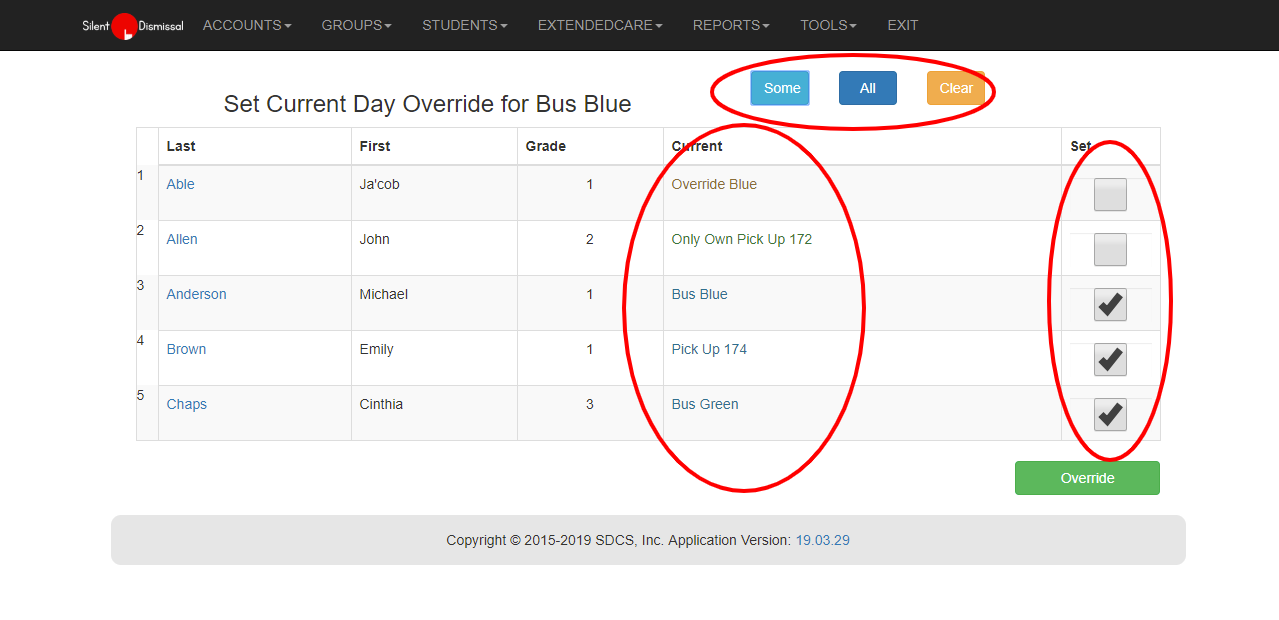Click Exit in the navigation bar
The height and width of the screenshot is (620, 1279).
point(902,25)
